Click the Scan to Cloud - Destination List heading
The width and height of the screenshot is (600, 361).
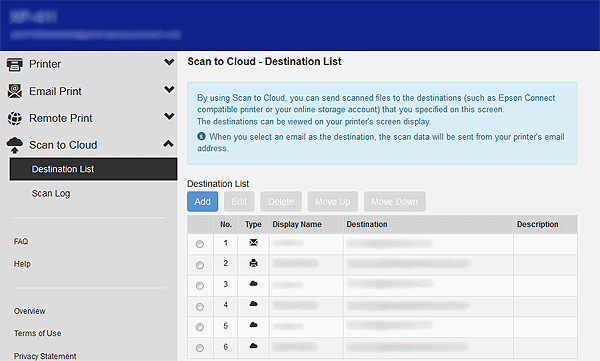[264, 62]
